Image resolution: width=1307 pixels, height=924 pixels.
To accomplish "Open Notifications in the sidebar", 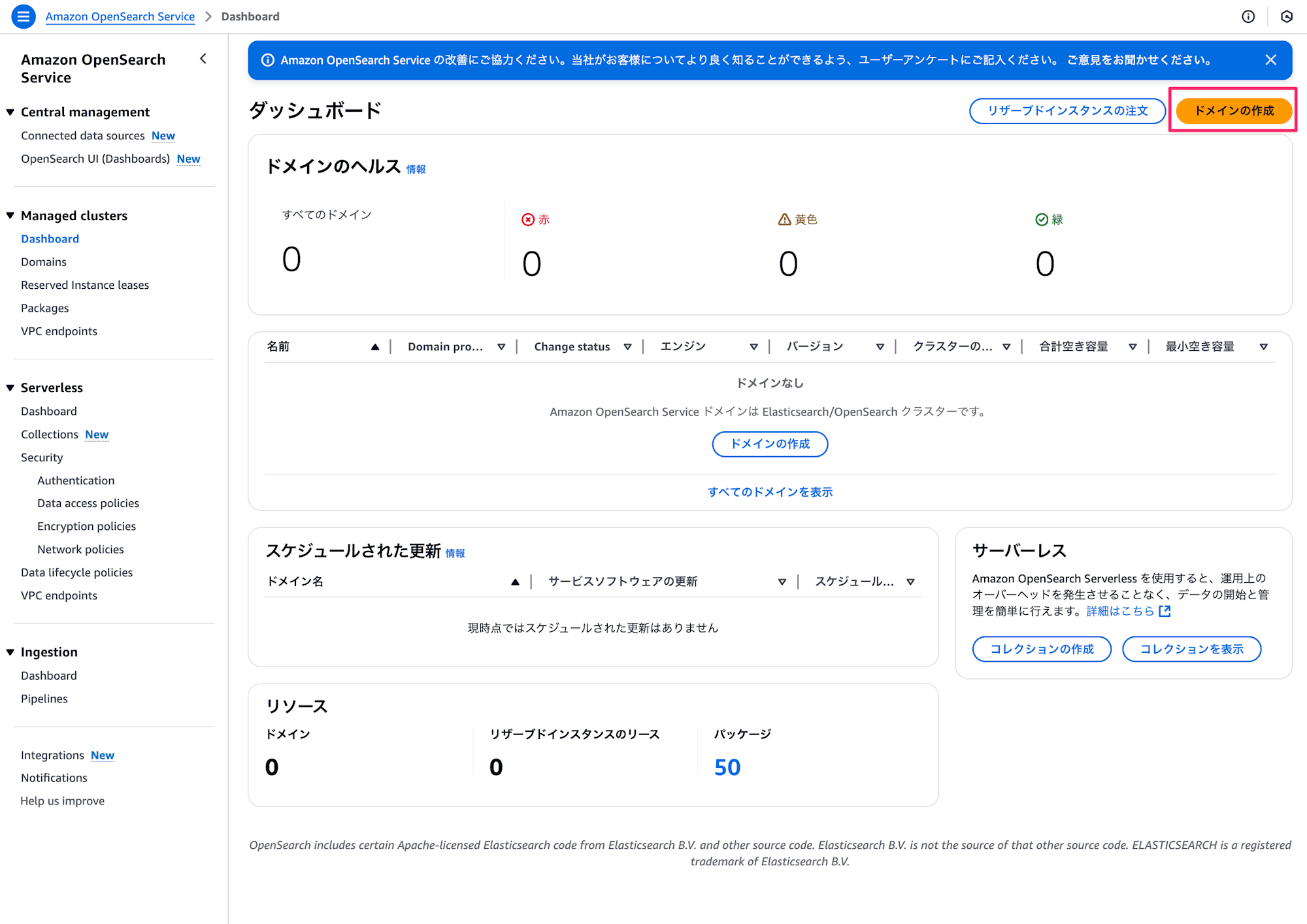I will pyautogui.click(x=54, y=778).
